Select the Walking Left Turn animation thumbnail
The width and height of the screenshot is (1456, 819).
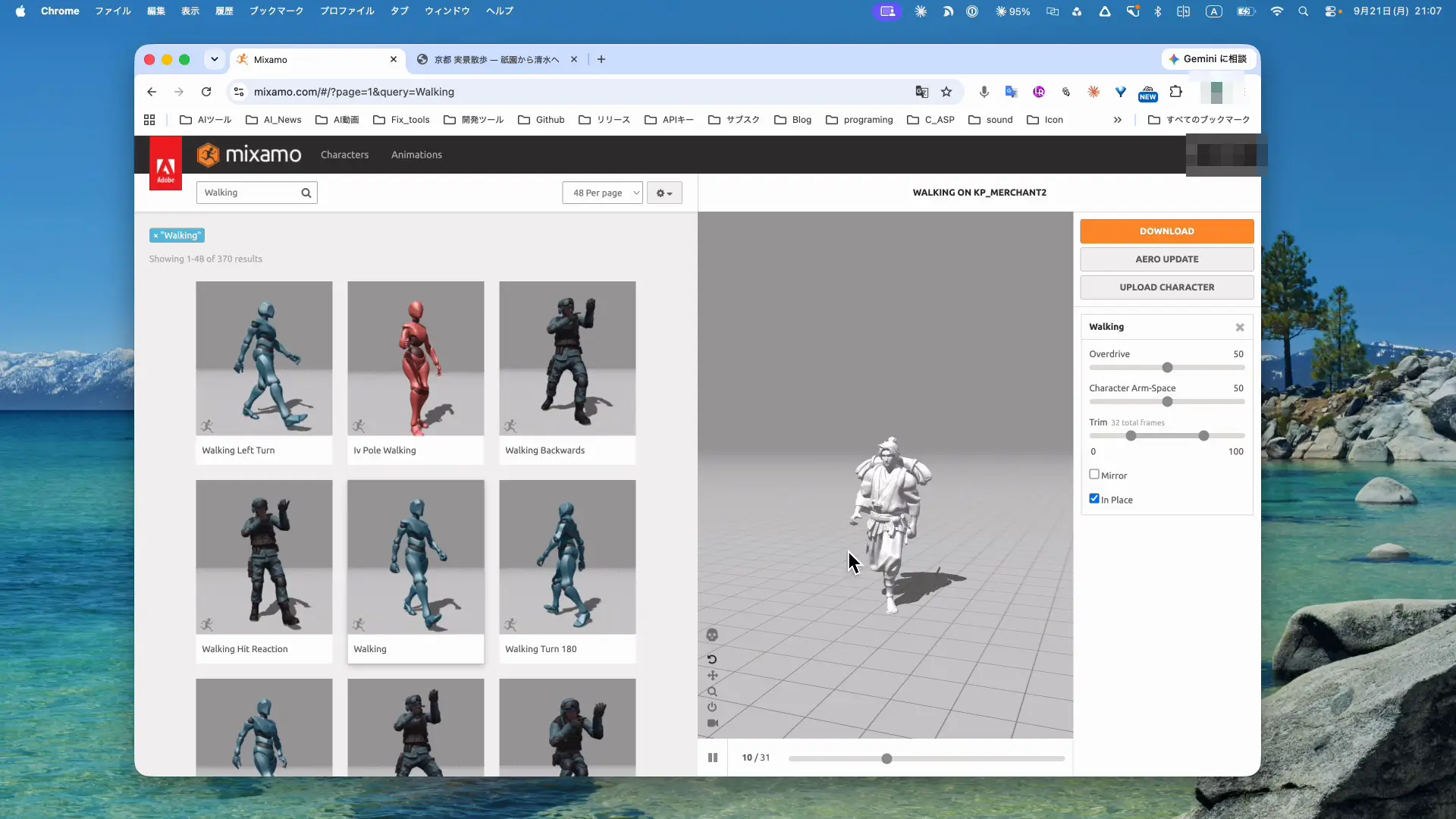tap(264, 358)
